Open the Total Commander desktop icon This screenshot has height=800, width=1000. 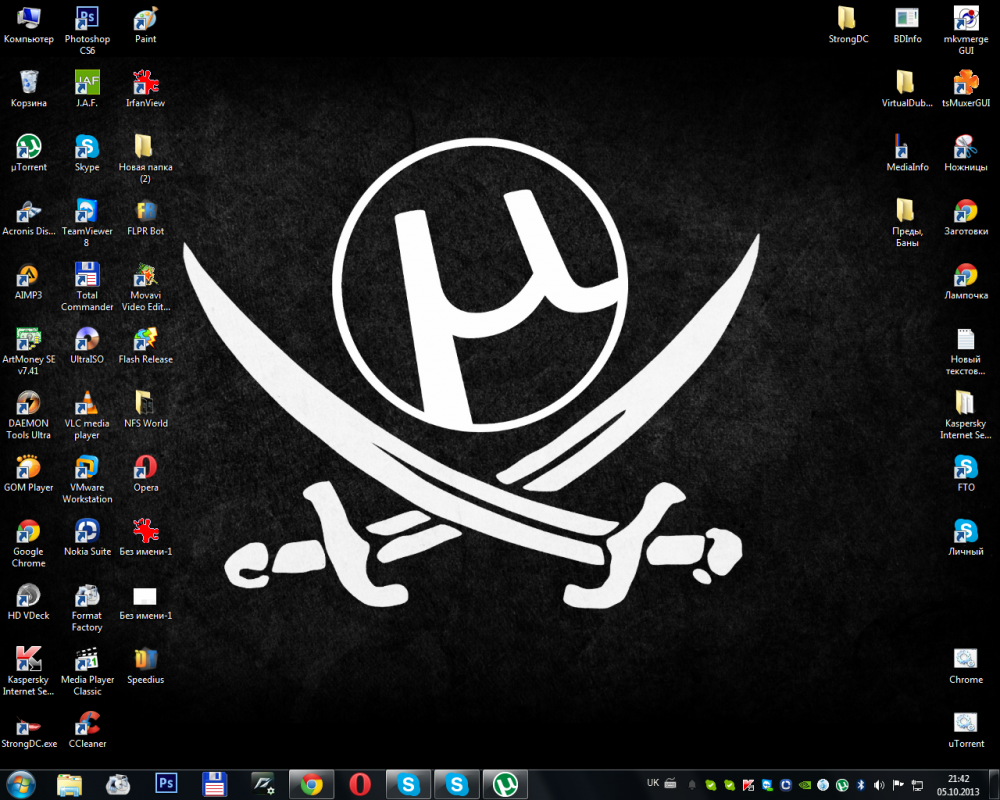87,275
